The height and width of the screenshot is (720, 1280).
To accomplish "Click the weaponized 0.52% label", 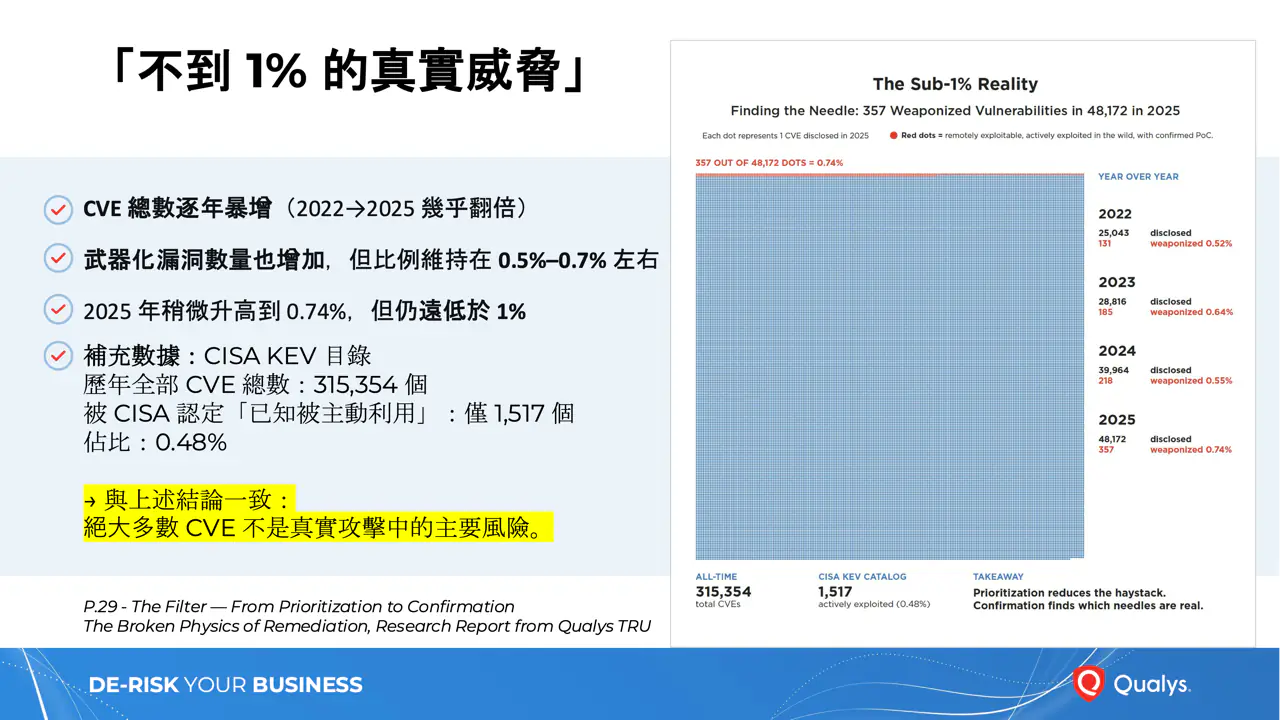I will click(x=1191, y=244).
